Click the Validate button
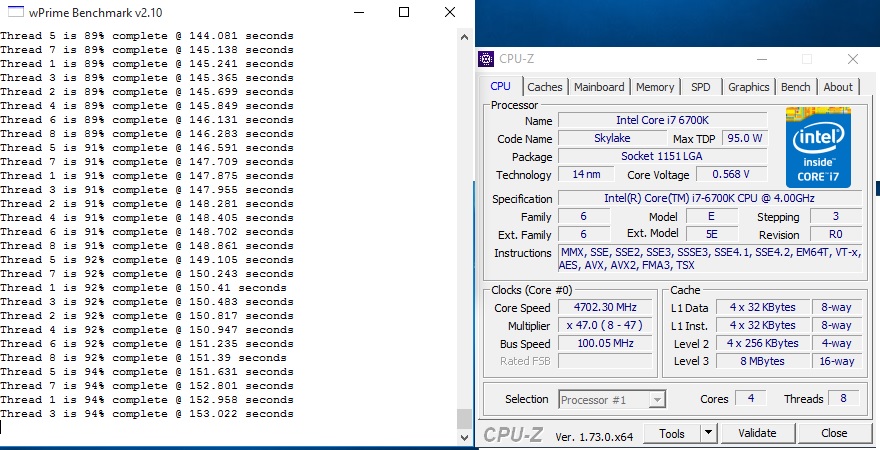This screenshot has width=880, height=450. click(758, 433)
